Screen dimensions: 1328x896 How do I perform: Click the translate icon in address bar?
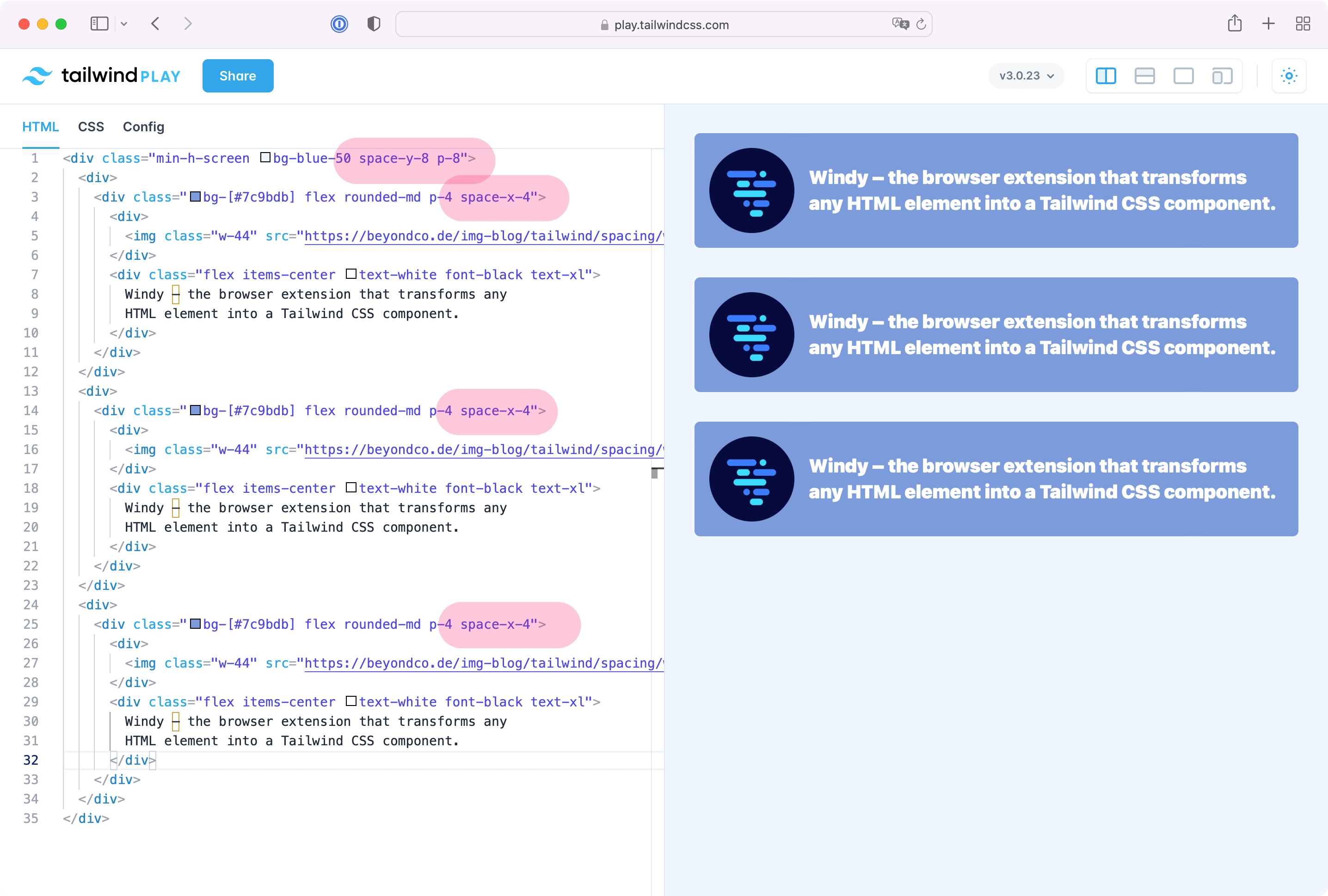click(901, 24)
